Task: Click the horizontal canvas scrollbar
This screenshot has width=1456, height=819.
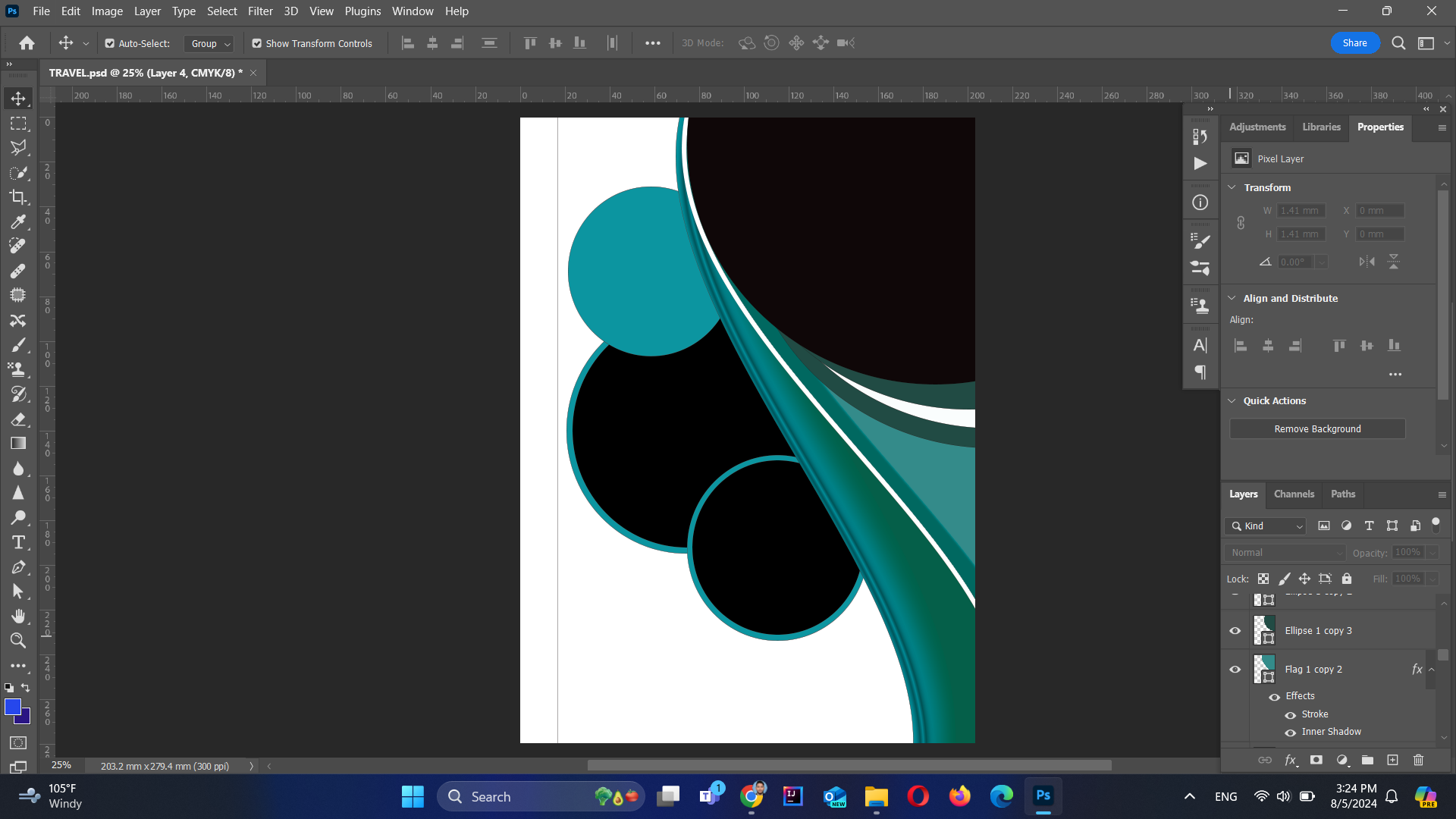Action: coord(849,766)
